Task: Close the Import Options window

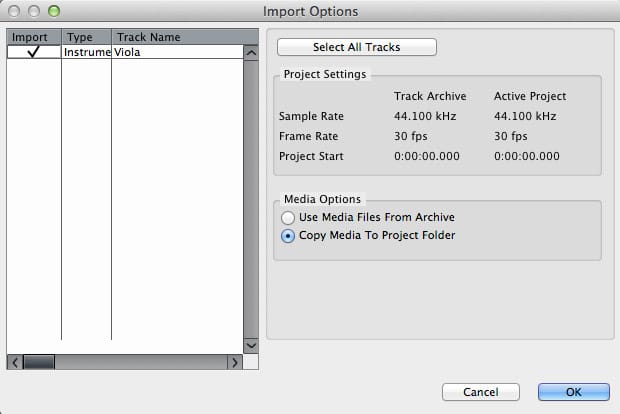Action: point(14,11)
